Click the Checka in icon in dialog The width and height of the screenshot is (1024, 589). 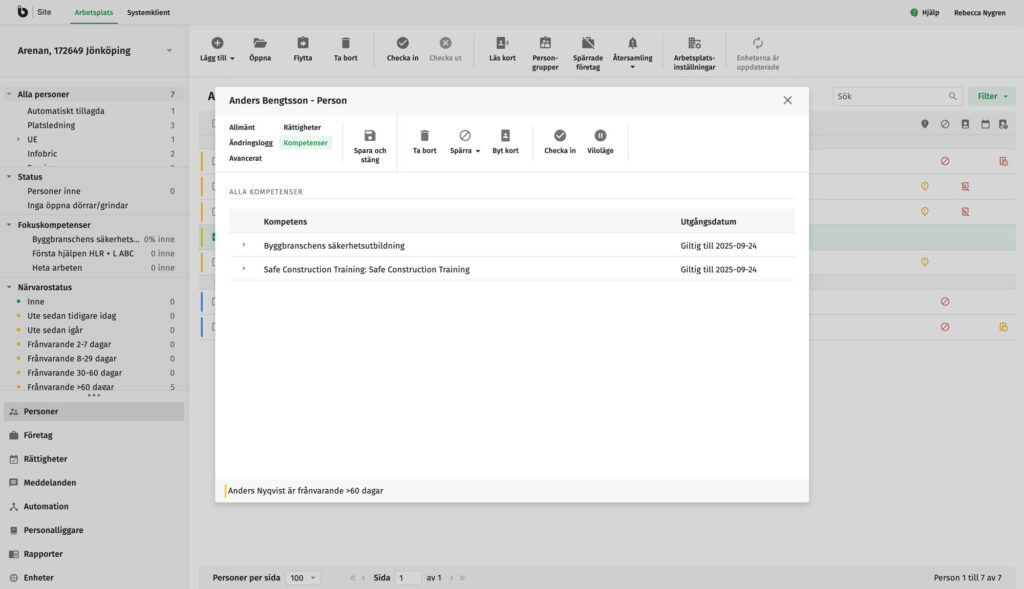pos(559,135)
